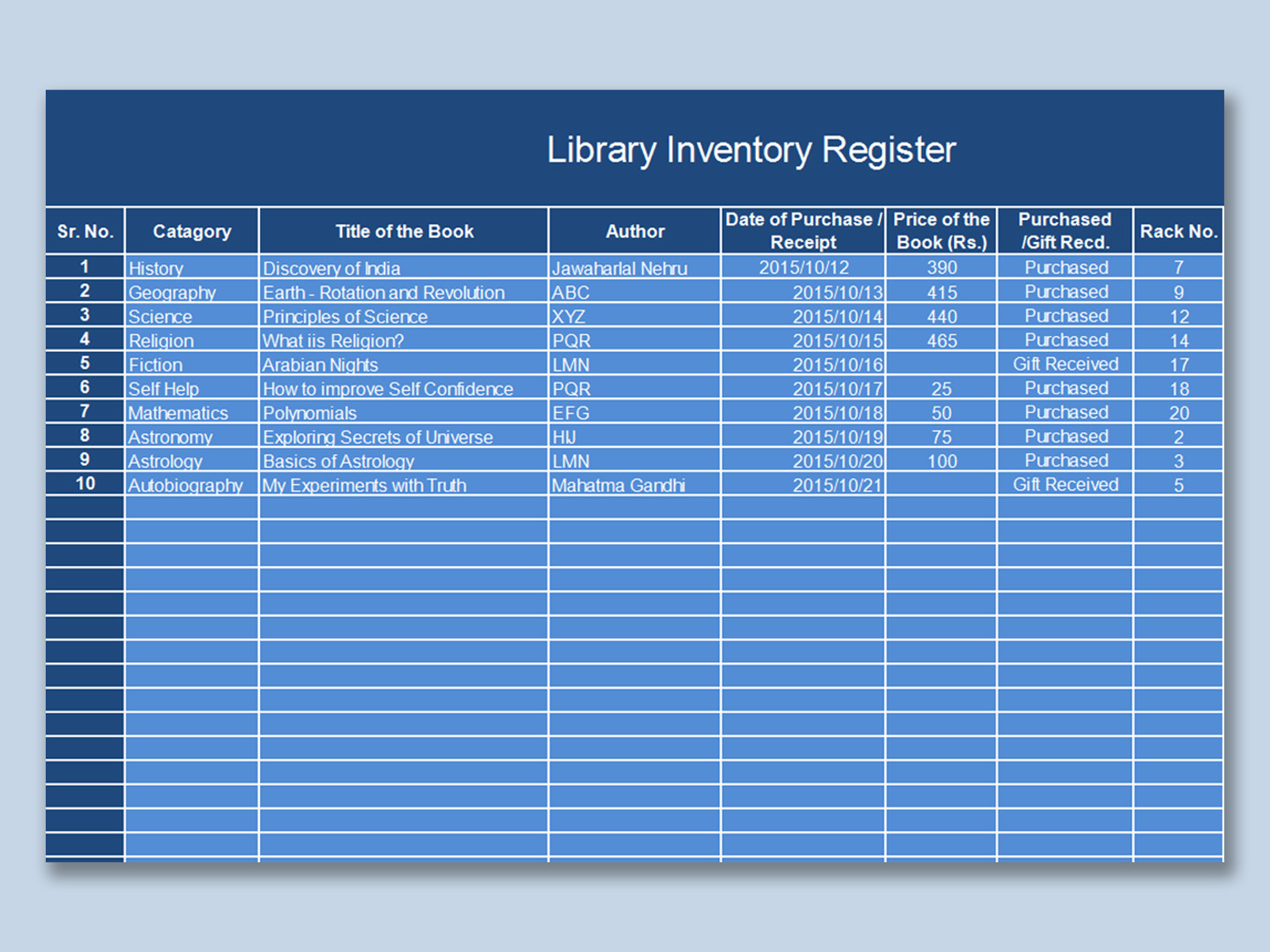The height and width of the screenshot is (952, 1270).
Task: Select the price cell showing 75
Action: (941, 437)
